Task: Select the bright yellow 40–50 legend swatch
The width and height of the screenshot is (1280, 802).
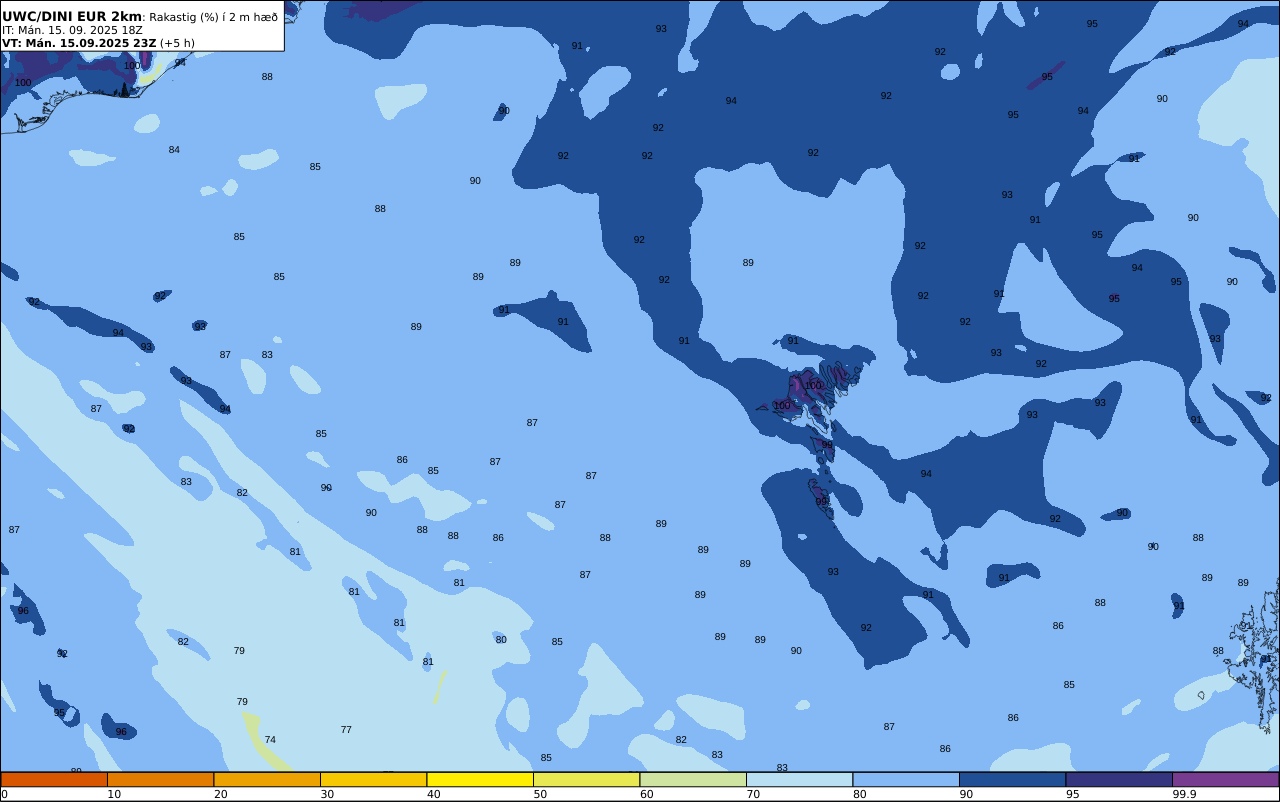Action: 480,779
